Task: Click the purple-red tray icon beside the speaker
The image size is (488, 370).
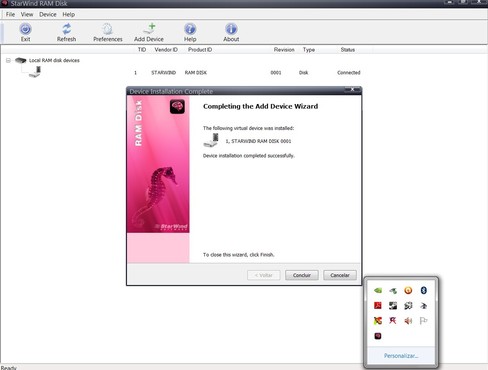Action: [393, 321]
